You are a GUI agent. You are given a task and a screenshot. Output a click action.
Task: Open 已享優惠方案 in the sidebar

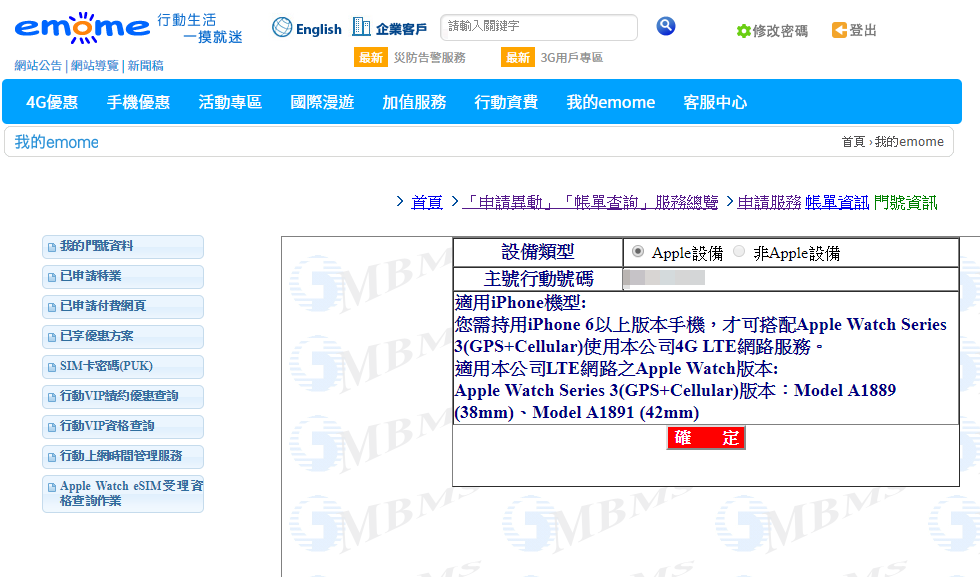tap(123, 337)
